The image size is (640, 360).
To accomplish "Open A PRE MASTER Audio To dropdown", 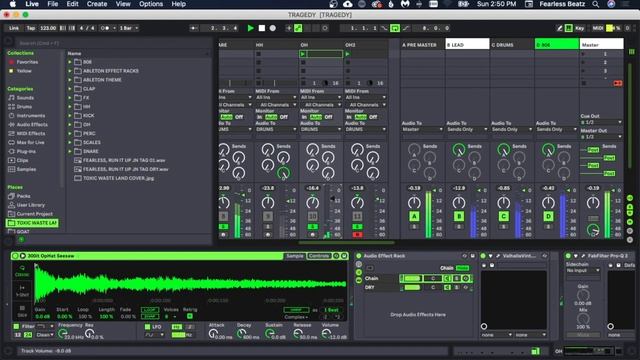I will coord(422,129).
